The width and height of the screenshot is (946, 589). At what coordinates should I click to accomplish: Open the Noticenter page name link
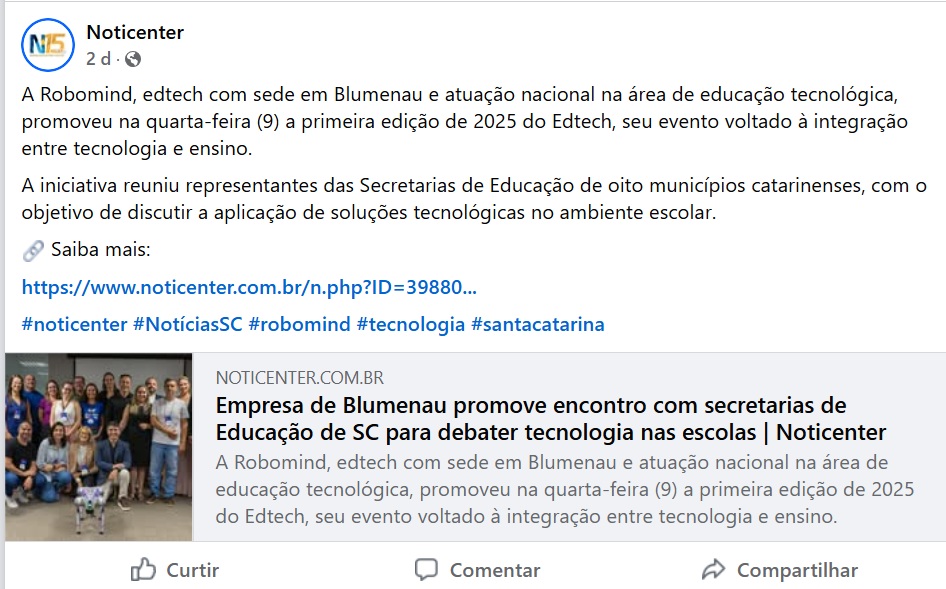coord(135,32)
